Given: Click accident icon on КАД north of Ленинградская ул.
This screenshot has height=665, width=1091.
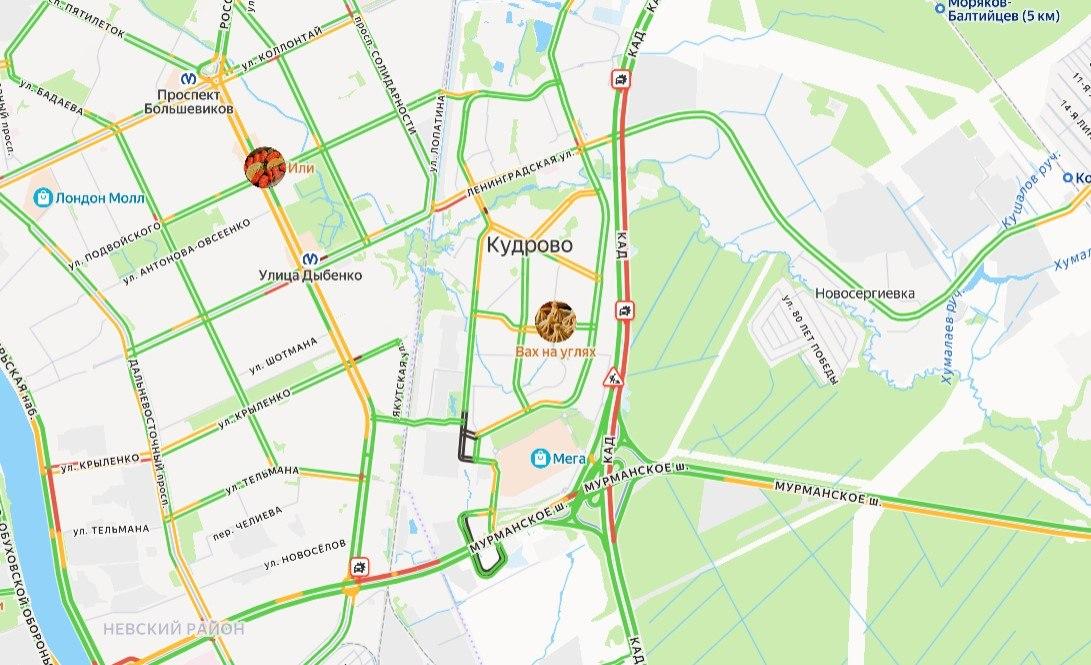Looking at the screenshot, I should pos(621,80).
